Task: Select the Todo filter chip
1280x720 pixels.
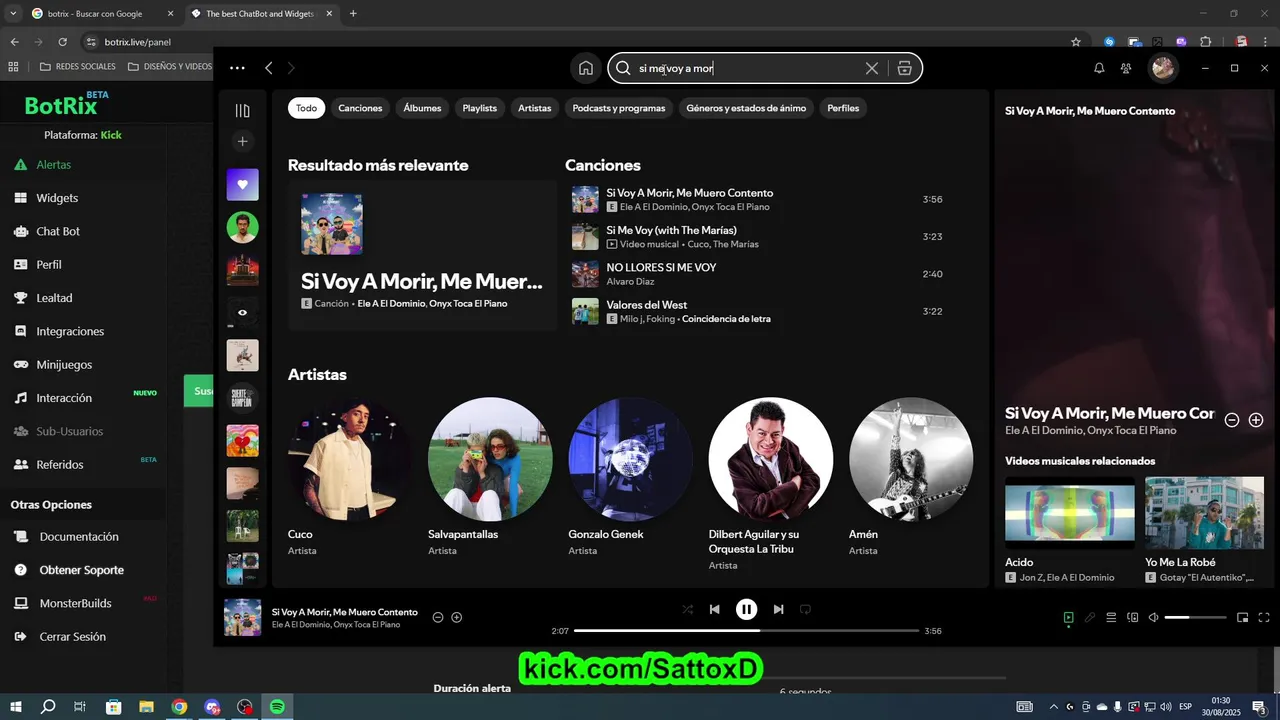Action: pyautogui.click(x=306, y=108)
